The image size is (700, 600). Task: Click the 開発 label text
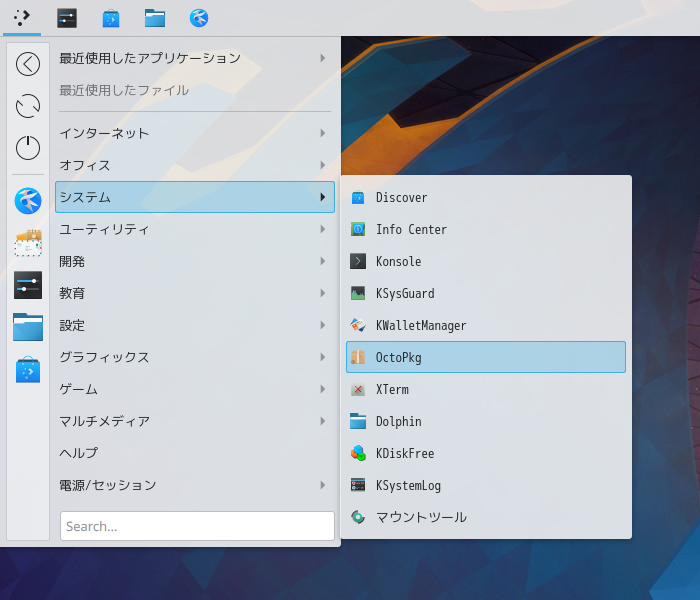(x=72, y=261)
